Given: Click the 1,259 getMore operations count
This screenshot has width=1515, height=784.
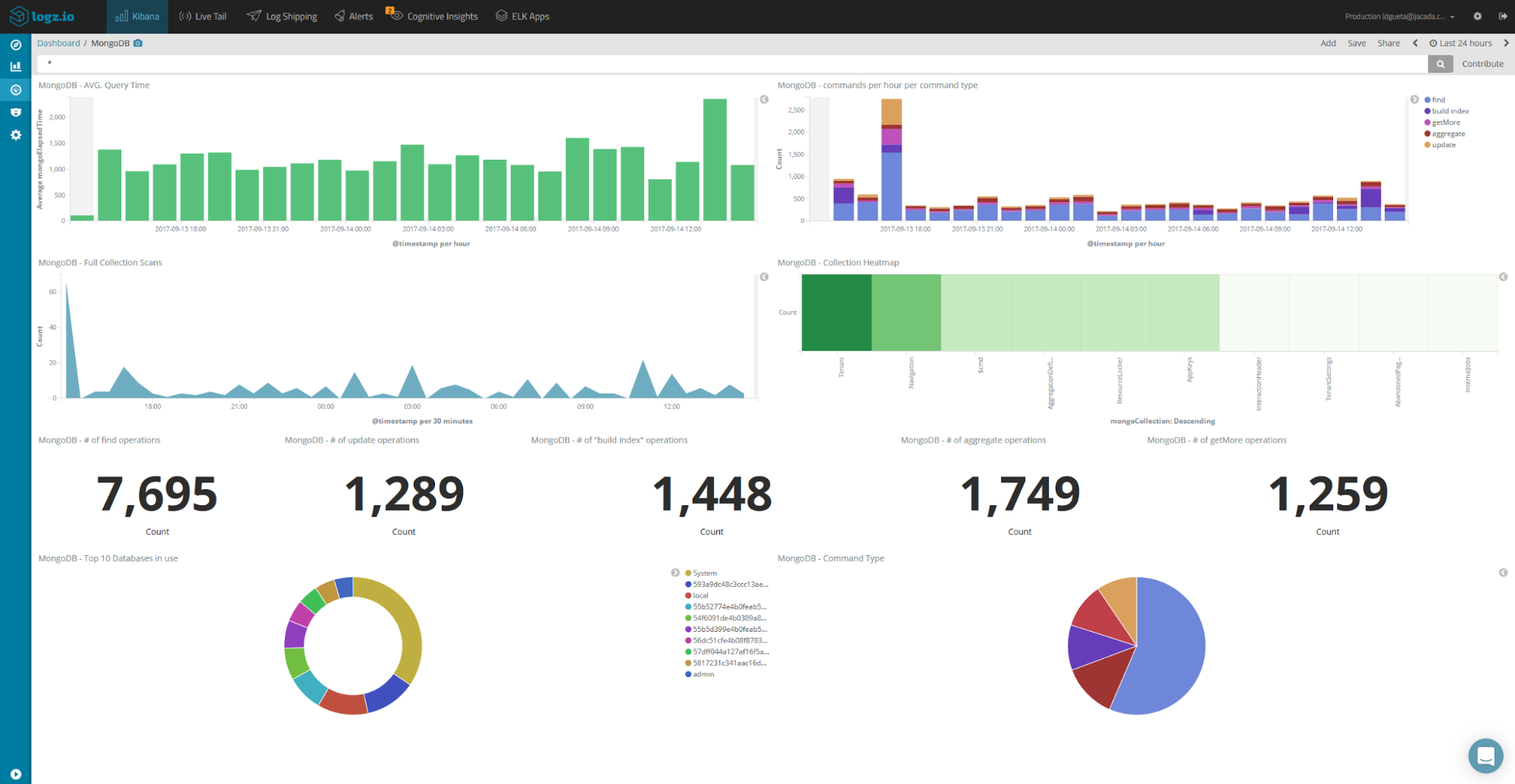Looking at the screenshot, I should click(1328, 494).
